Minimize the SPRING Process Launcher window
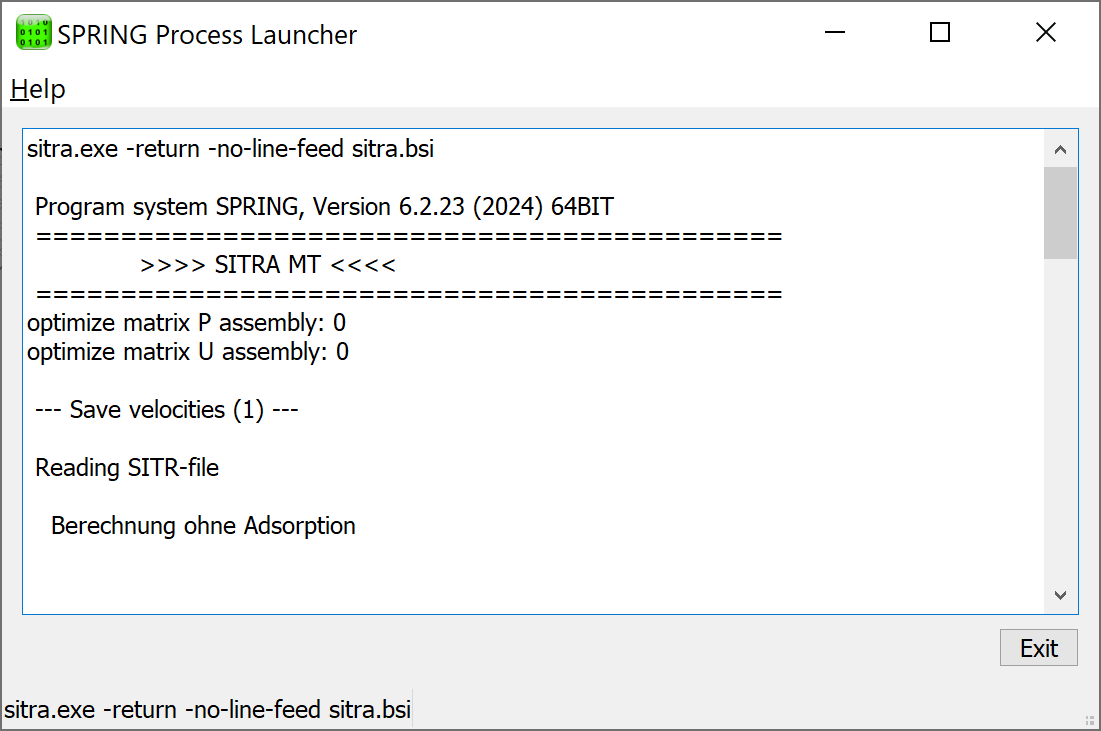This screenshot has width=1101, height=731. (x=834, y=32)
